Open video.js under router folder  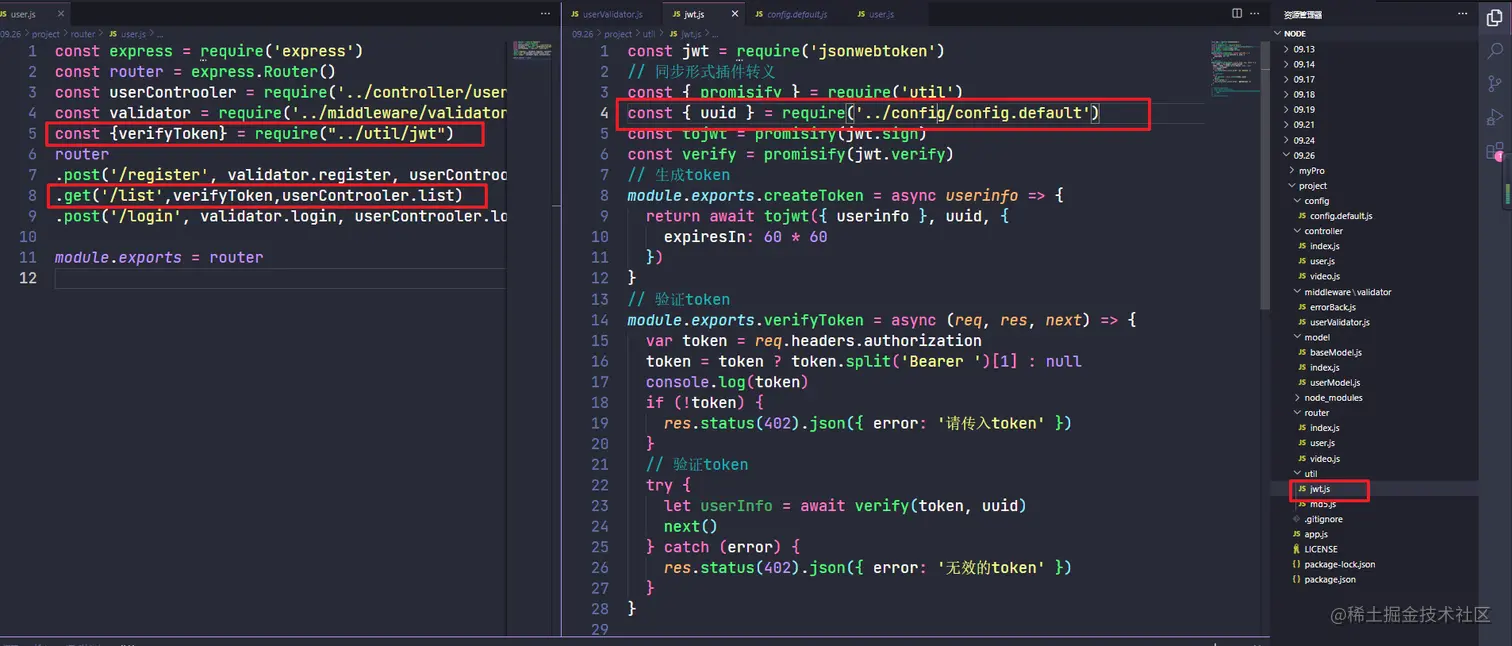1324,459
